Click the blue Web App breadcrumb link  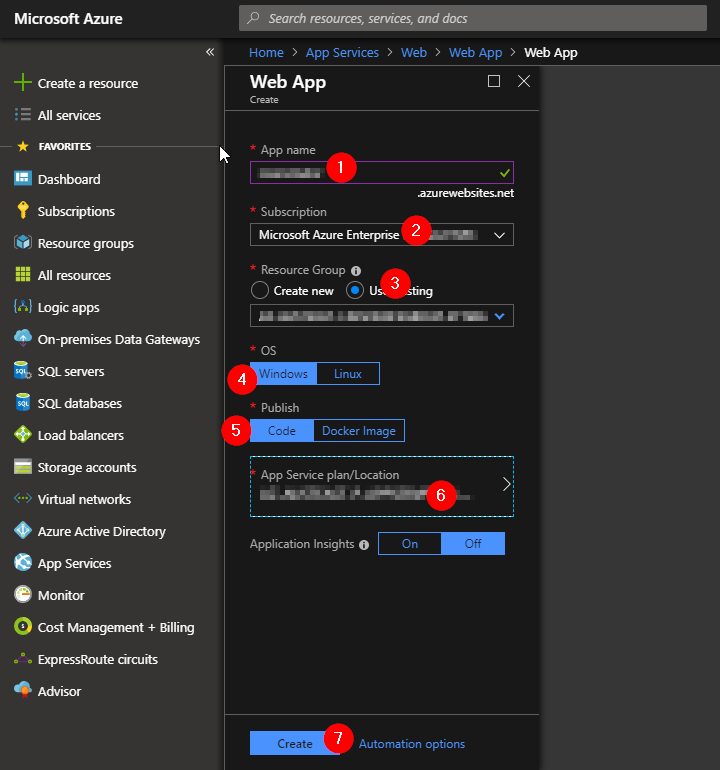(x=475, y=53)
